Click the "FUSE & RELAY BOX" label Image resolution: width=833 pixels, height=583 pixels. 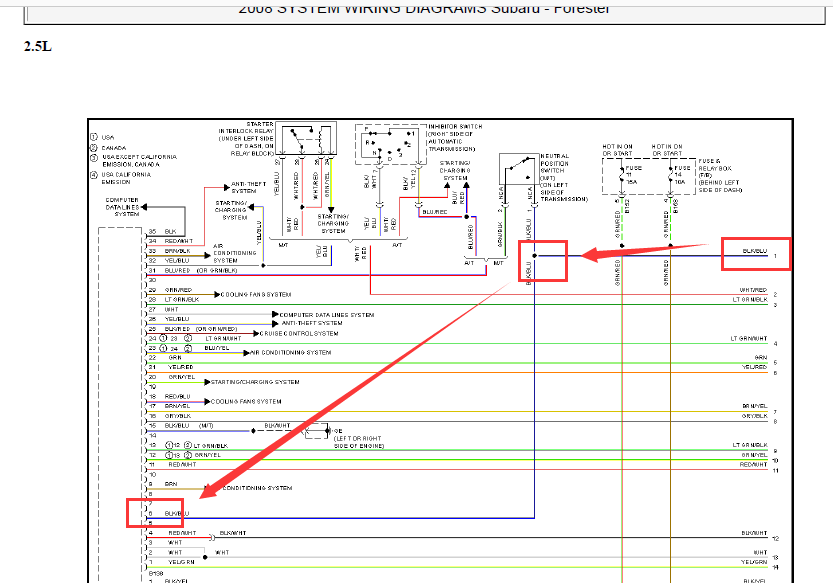pyautogui.click(x=720, y=175)
